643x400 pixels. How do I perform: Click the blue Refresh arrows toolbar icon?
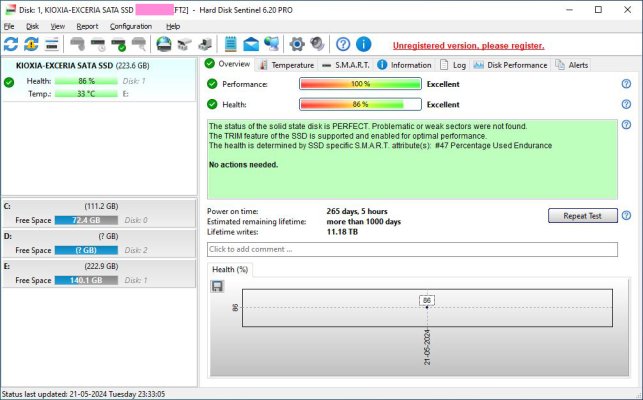11,44
